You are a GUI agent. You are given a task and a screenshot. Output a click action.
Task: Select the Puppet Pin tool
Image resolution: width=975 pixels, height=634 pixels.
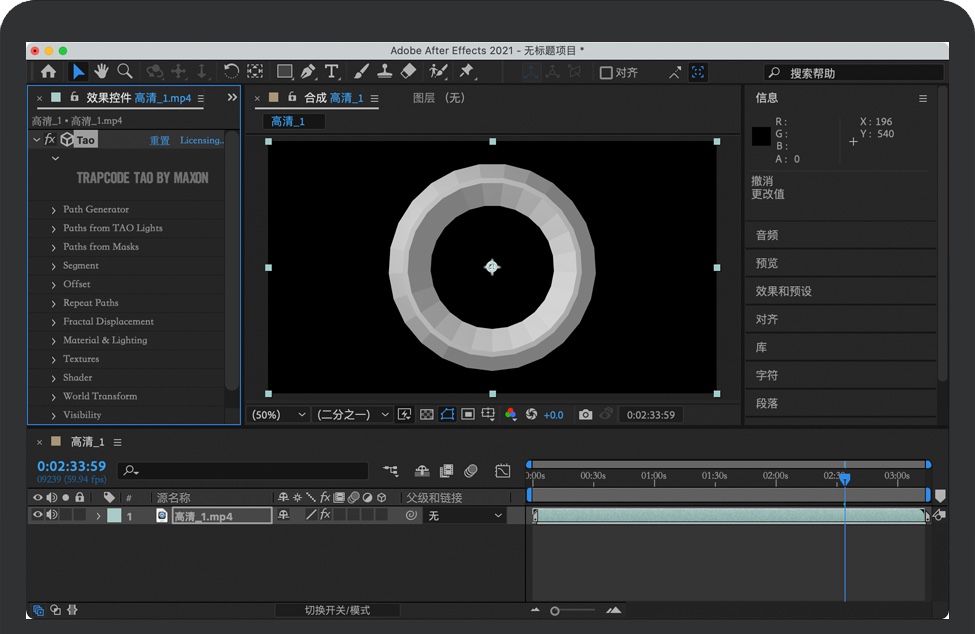tap(466, 71)
